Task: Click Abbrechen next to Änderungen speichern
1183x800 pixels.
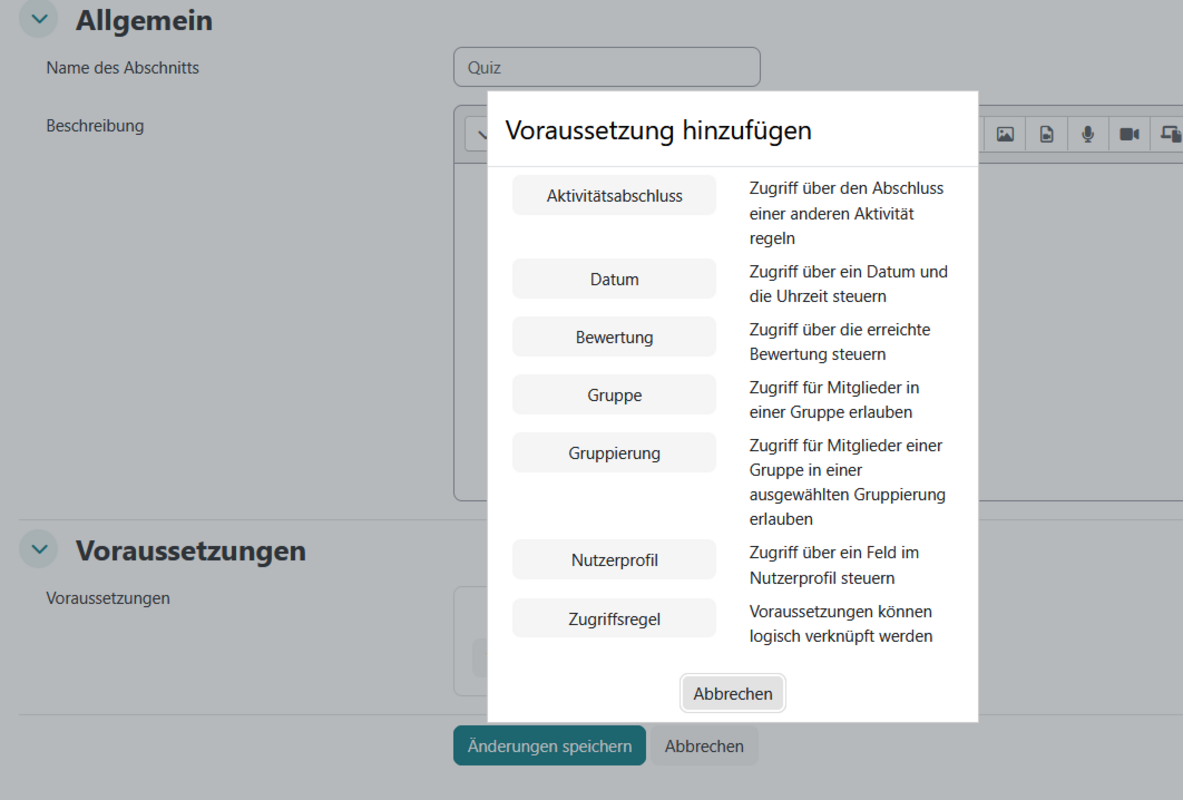Action: [704, 746]
